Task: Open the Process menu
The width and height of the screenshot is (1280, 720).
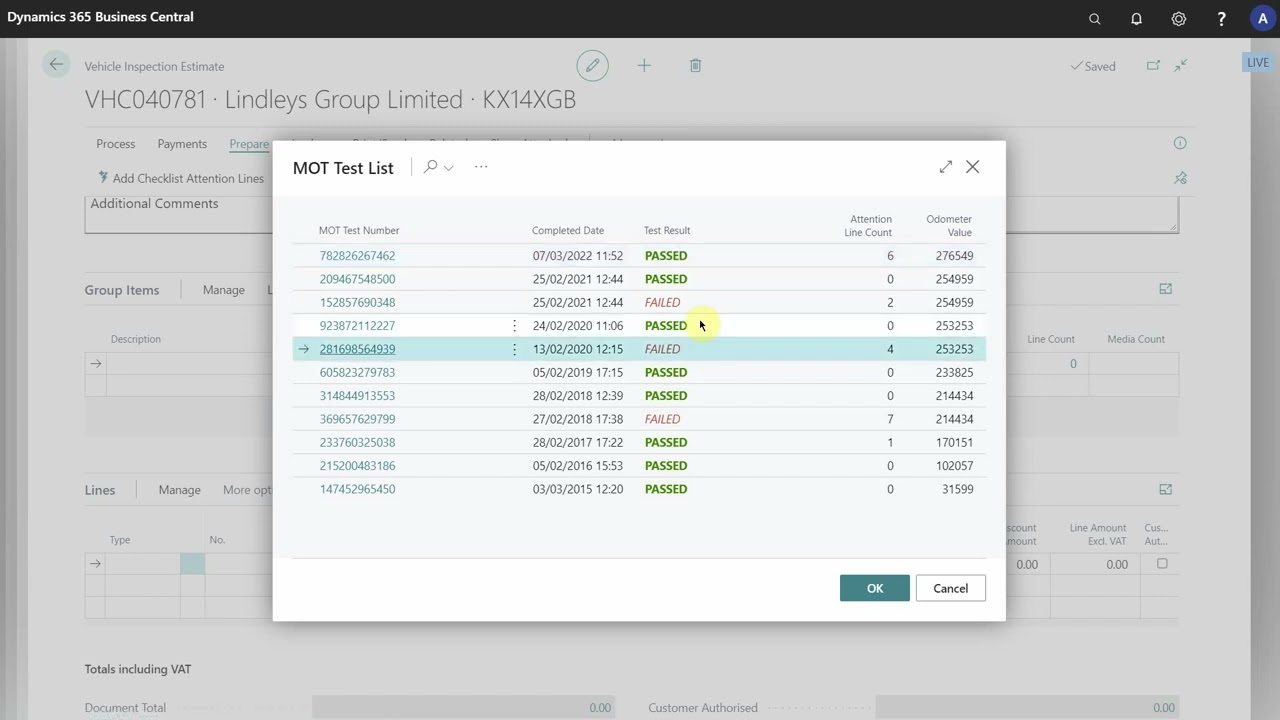Action: 115,144
